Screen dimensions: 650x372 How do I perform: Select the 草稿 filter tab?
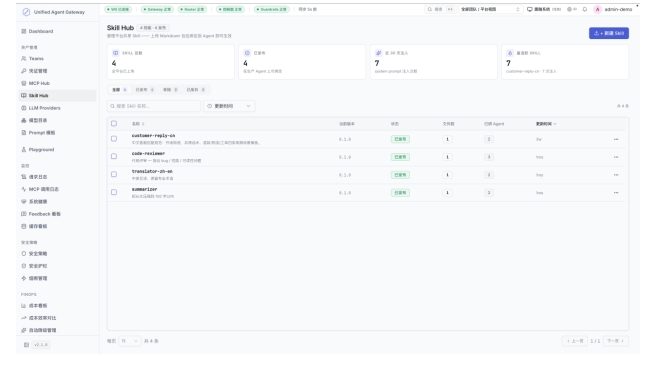pos(170,90)
